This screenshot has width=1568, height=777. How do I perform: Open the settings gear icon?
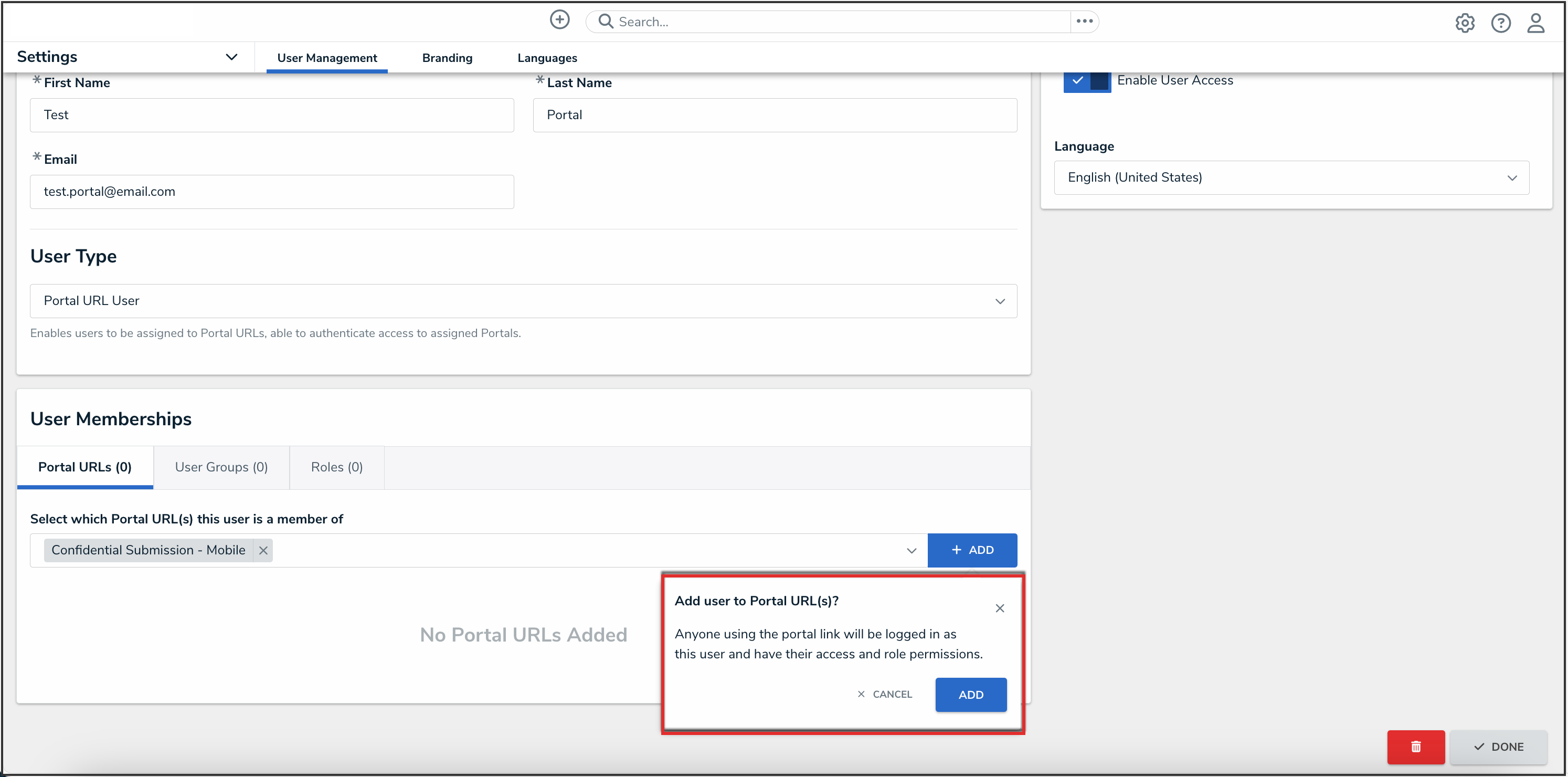[x=1464, y=23]
